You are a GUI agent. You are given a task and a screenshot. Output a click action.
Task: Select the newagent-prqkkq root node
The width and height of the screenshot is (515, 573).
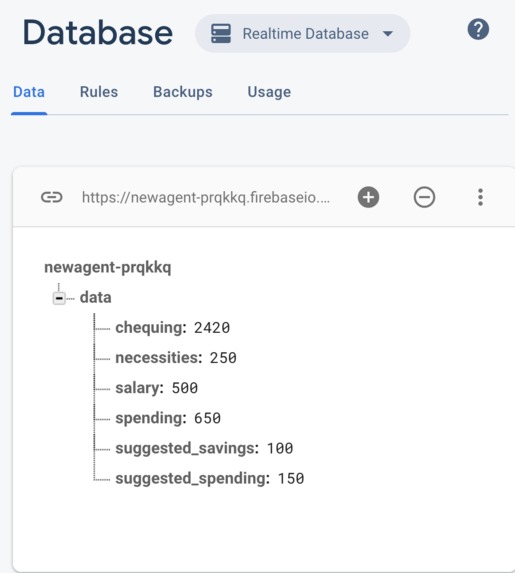coord(107,267)
